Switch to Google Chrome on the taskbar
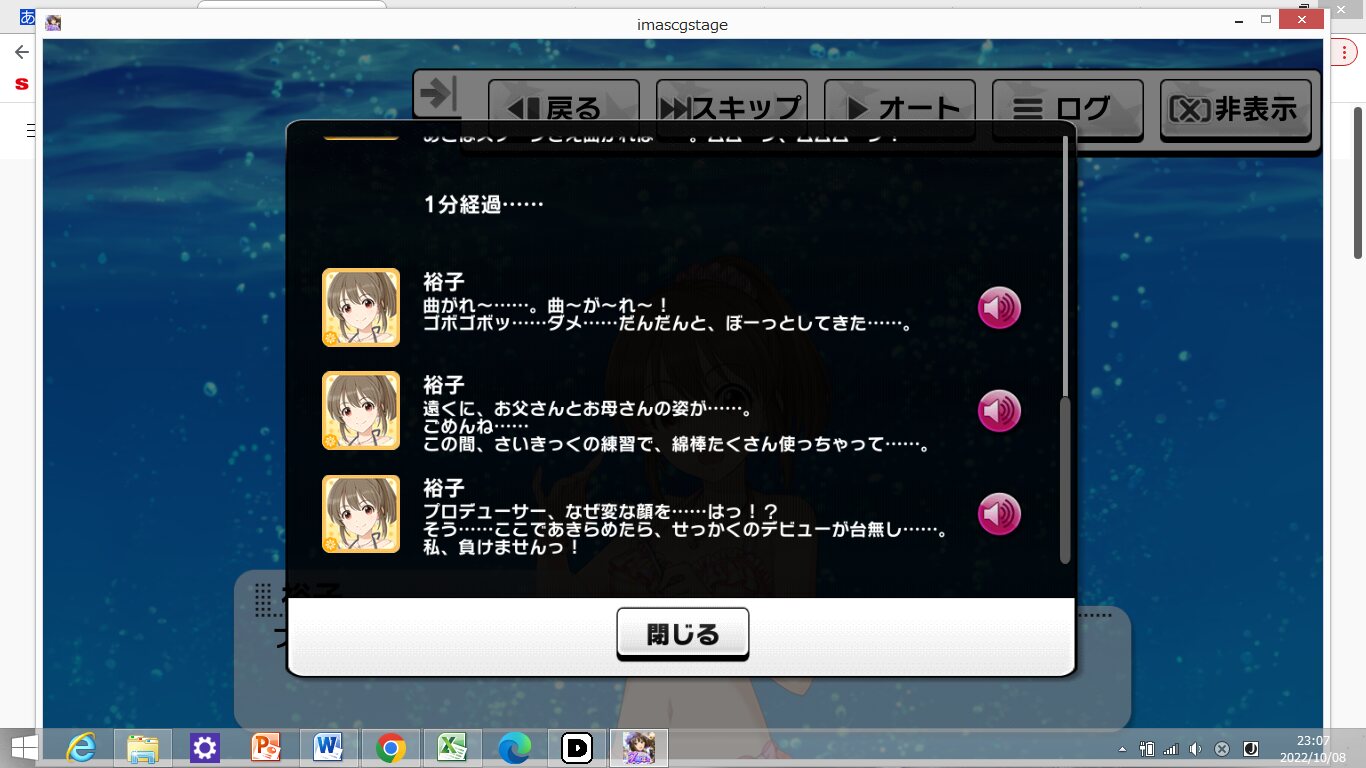The image size is (1366, 768). coord(391,747)
